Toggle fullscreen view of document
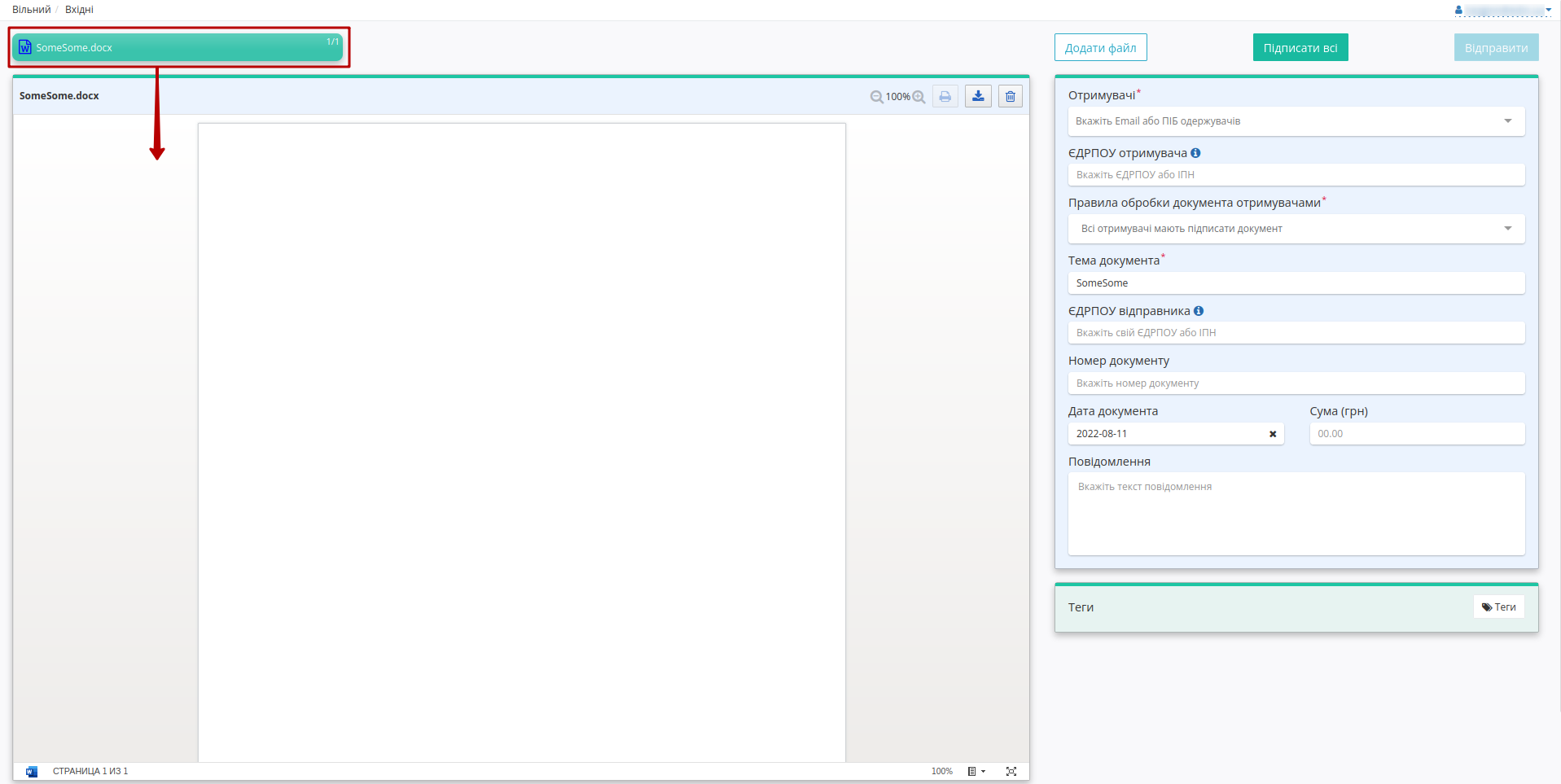This screenshot has width=1561, height=784. coord(1011,771)
